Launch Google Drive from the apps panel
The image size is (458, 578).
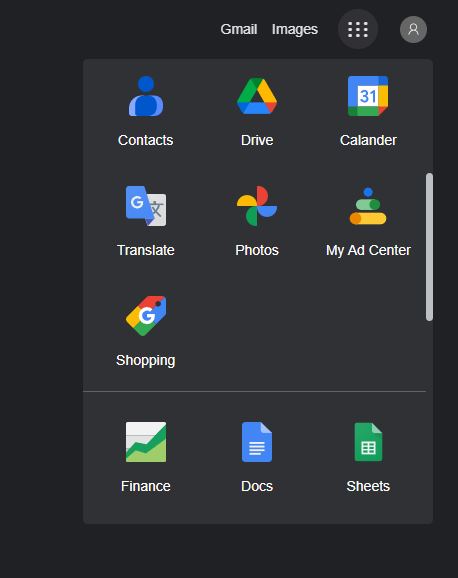point(257,96)
